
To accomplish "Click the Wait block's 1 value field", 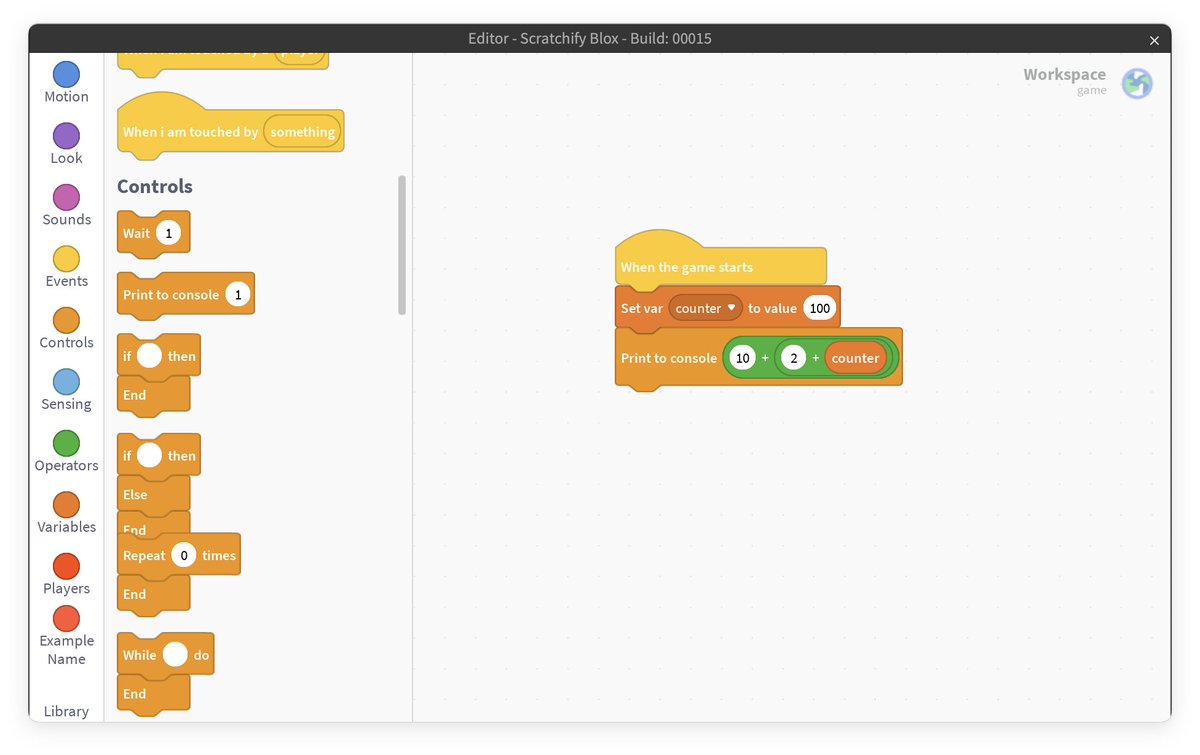I will 168,233.
